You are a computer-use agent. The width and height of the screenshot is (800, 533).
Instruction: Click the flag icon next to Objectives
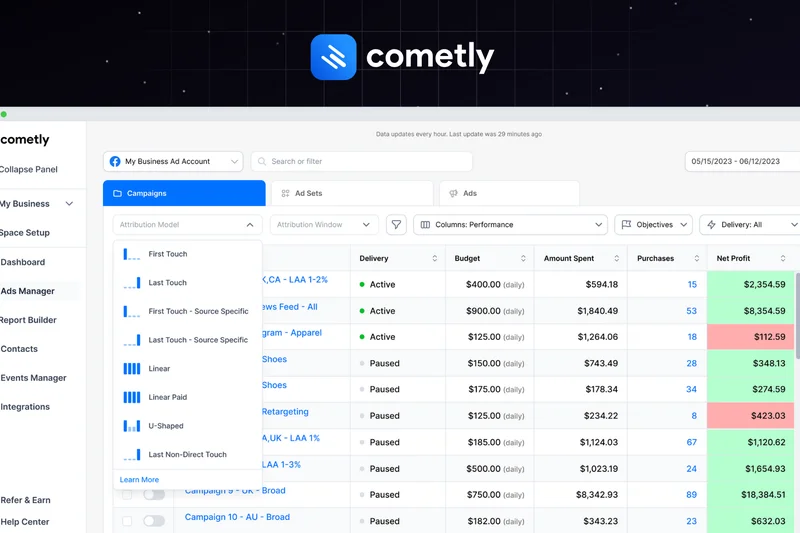click(x=626, y=224)
